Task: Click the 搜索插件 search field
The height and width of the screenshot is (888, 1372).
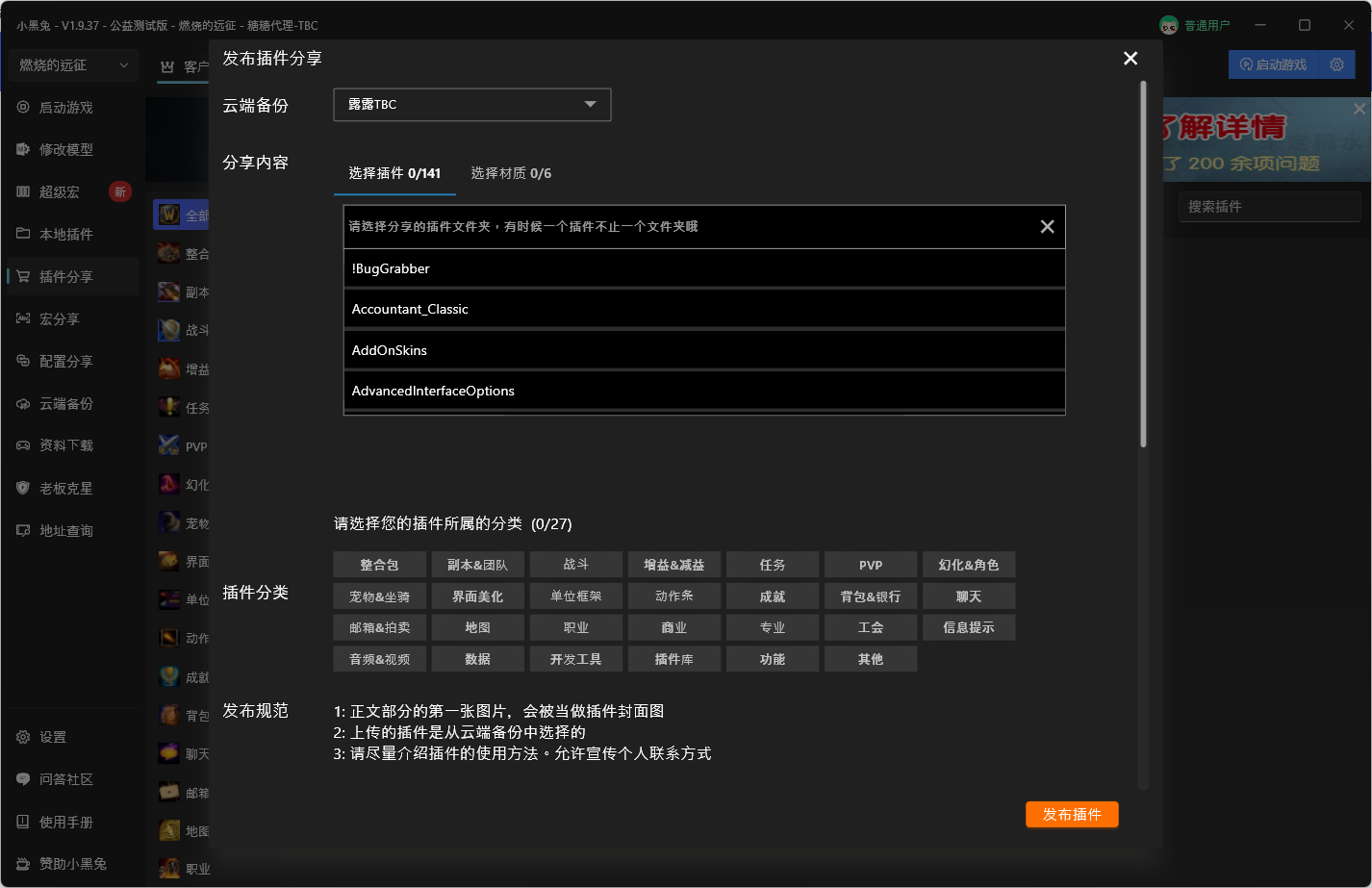Action: (1270, 207)
